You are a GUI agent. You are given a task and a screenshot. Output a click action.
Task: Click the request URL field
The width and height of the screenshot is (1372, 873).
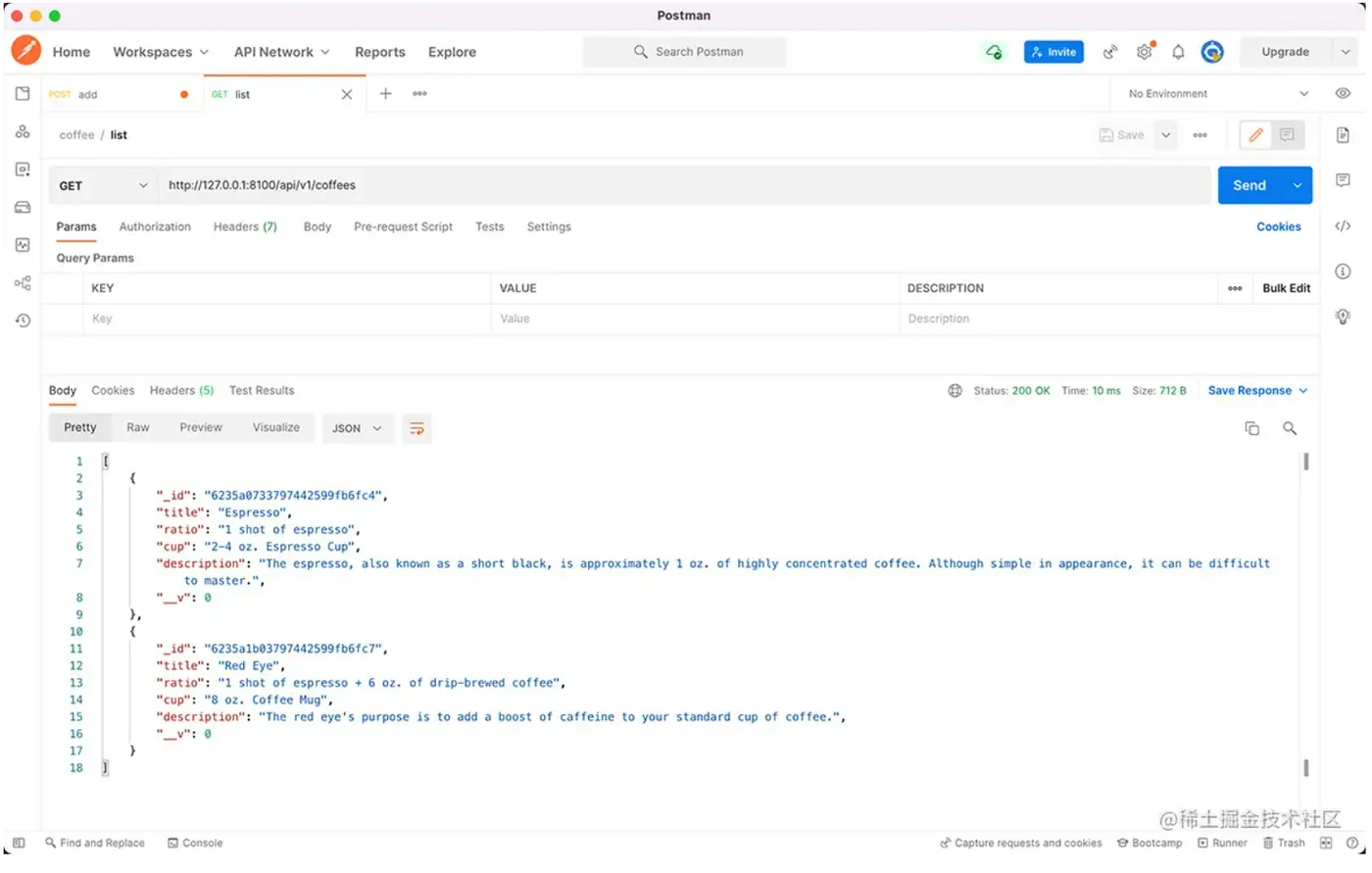(x=685, y=185)
